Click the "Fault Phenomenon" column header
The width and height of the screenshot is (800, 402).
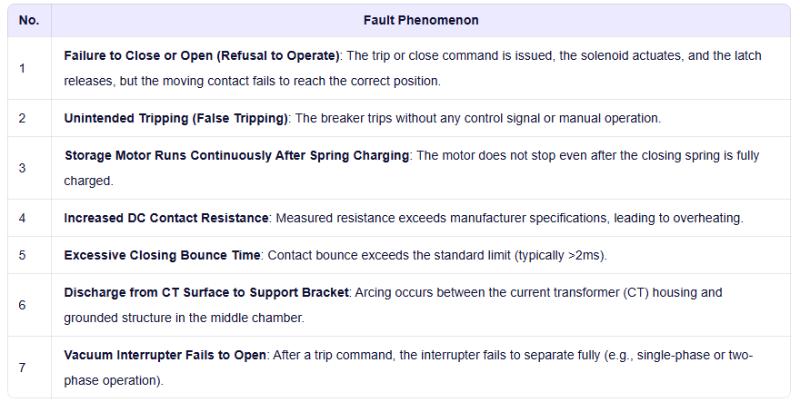coord(420,20)
